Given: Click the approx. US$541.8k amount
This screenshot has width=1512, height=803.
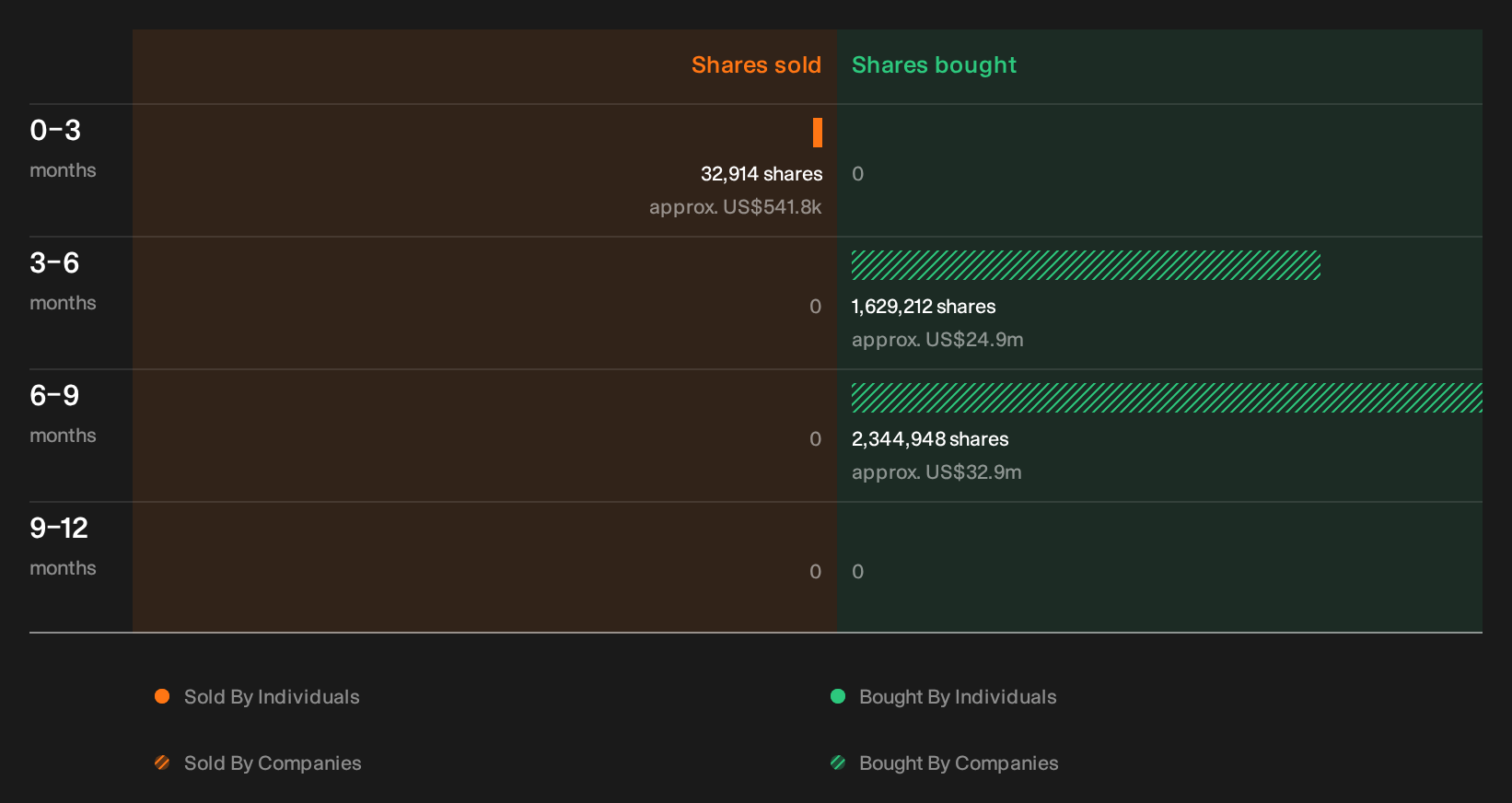Looking at the screenshot, I should pos(735,207).
